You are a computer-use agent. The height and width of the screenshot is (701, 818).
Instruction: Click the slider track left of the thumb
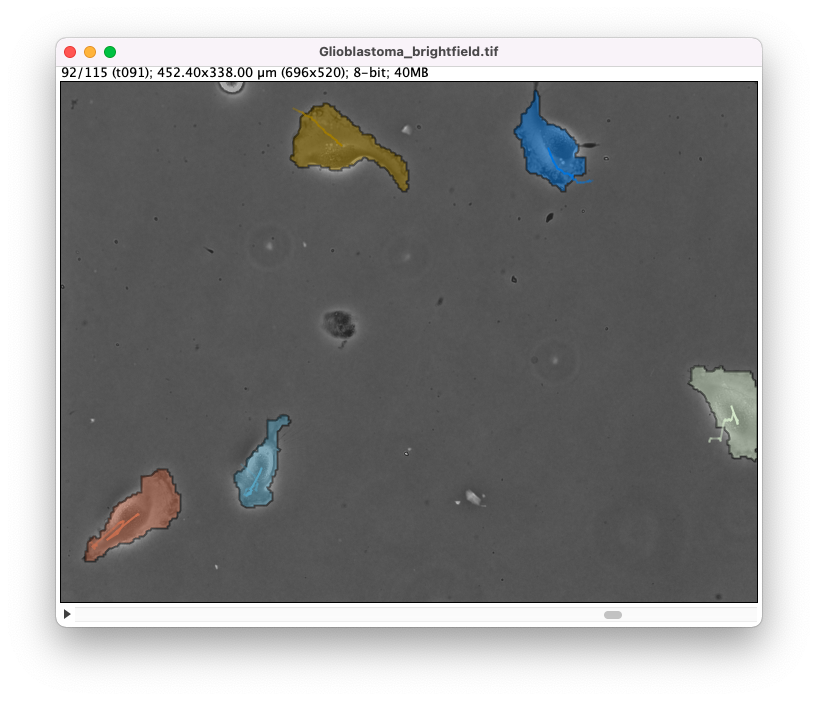tap(340, 615)
